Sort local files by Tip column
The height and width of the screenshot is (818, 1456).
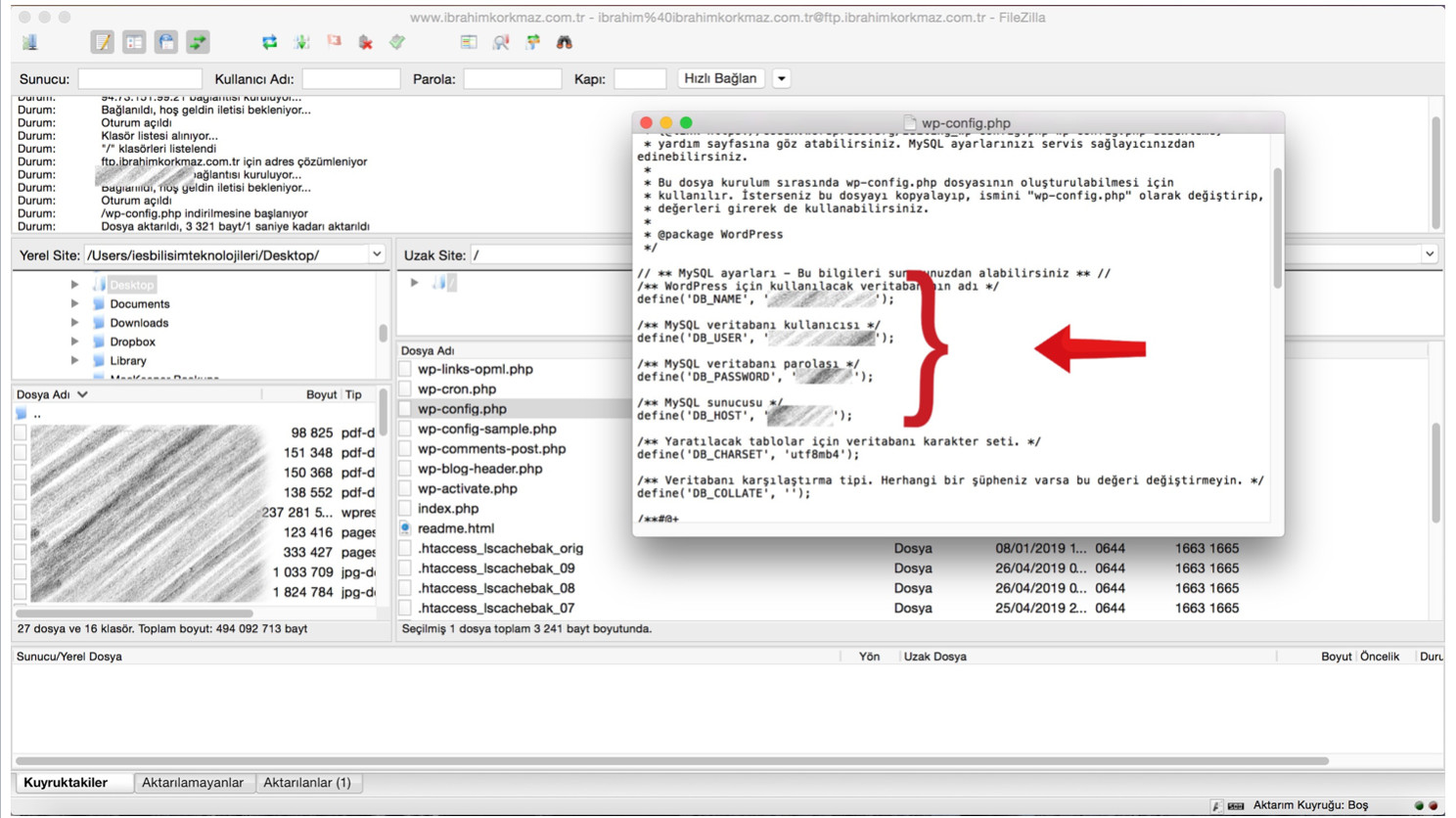[x=357, y=394]
